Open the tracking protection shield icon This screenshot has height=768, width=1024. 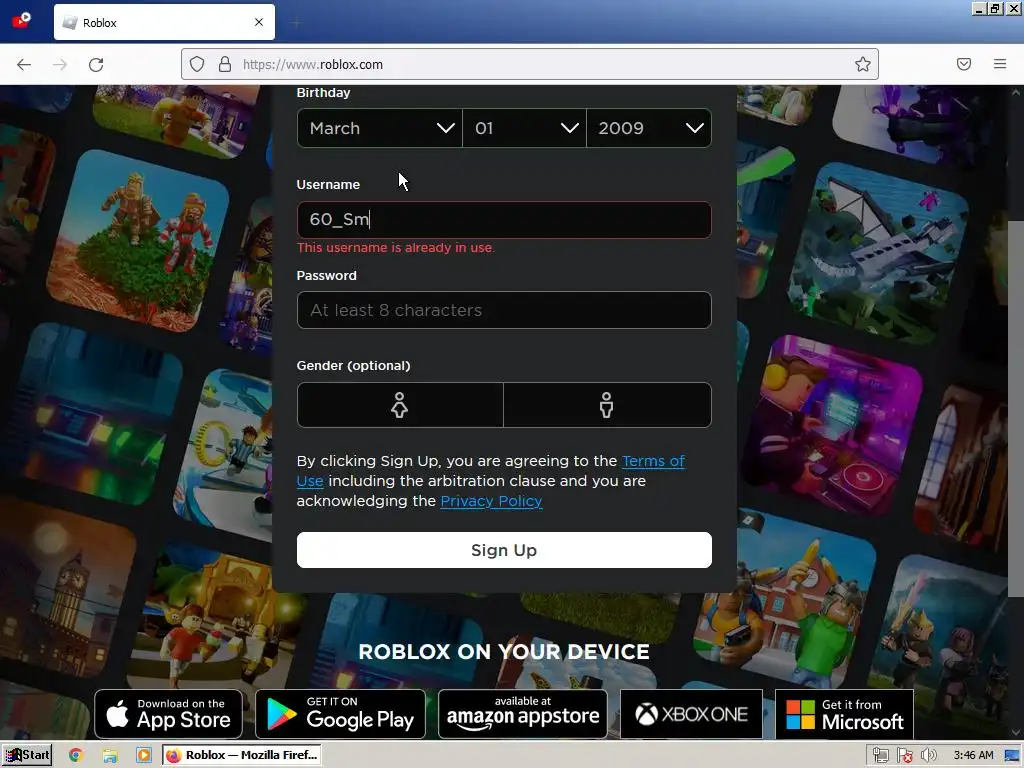197,64
